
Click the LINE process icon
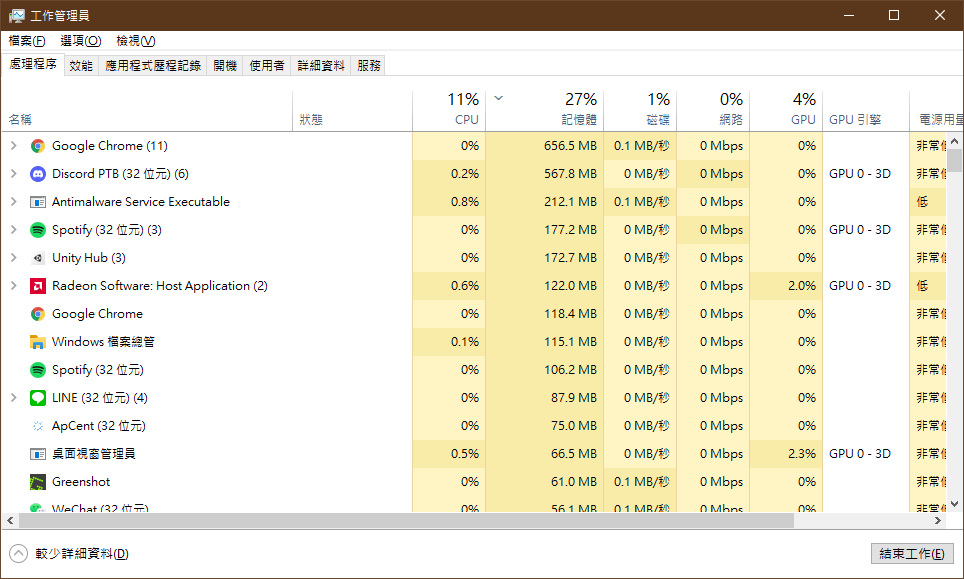coord(38,398)
